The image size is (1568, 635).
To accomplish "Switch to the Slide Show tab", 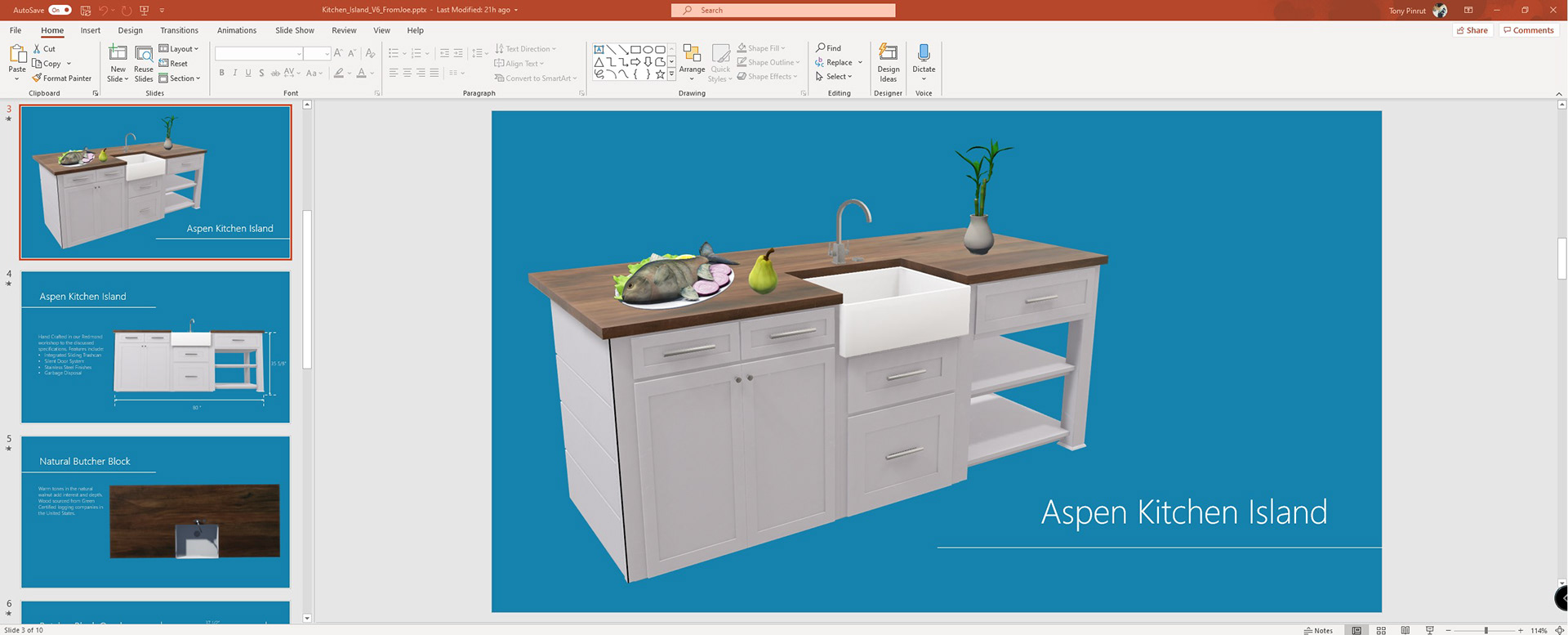I will (294, 30).
